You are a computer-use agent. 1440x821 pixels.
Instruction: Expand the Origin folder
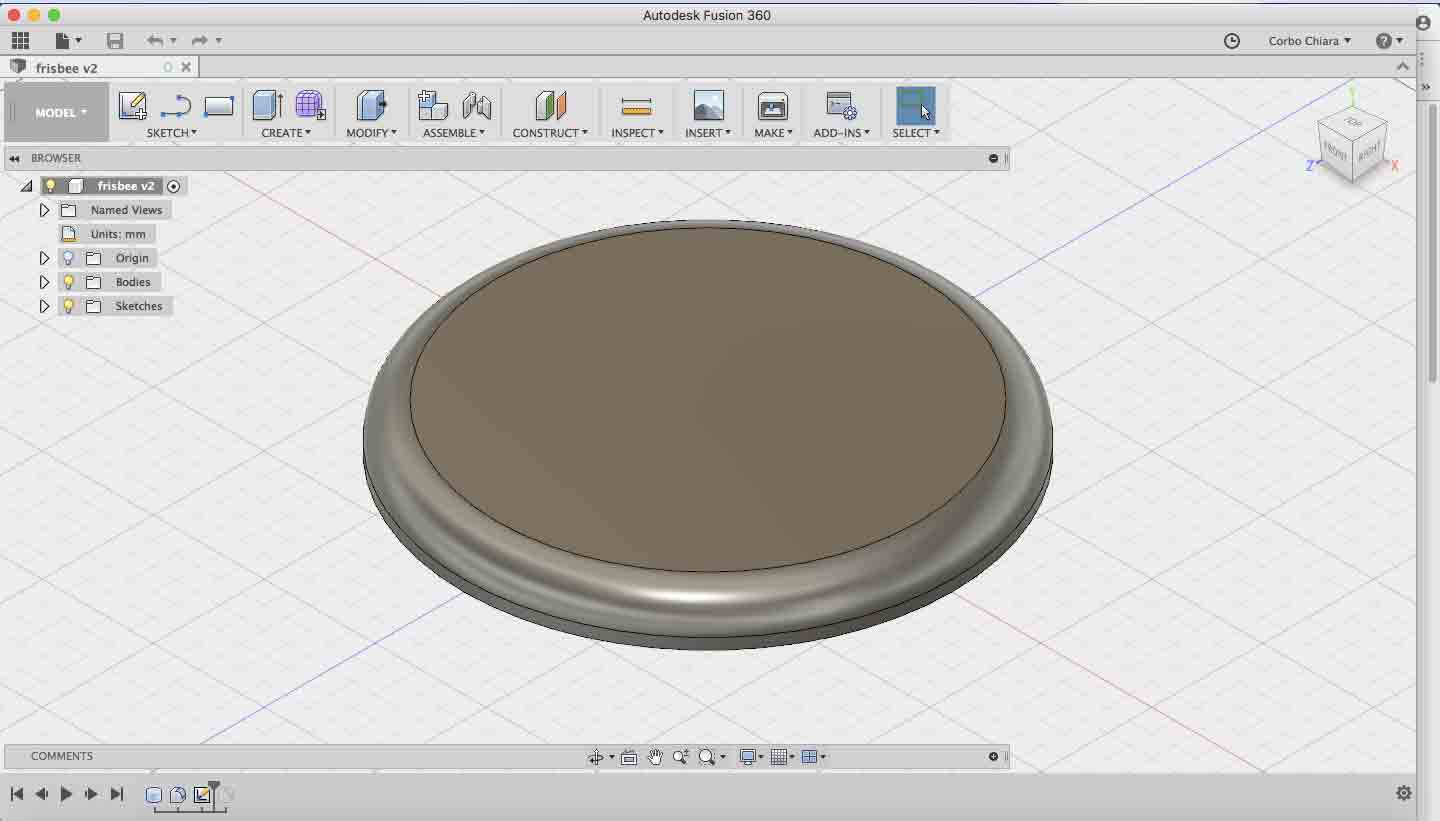tap(44, 258)
